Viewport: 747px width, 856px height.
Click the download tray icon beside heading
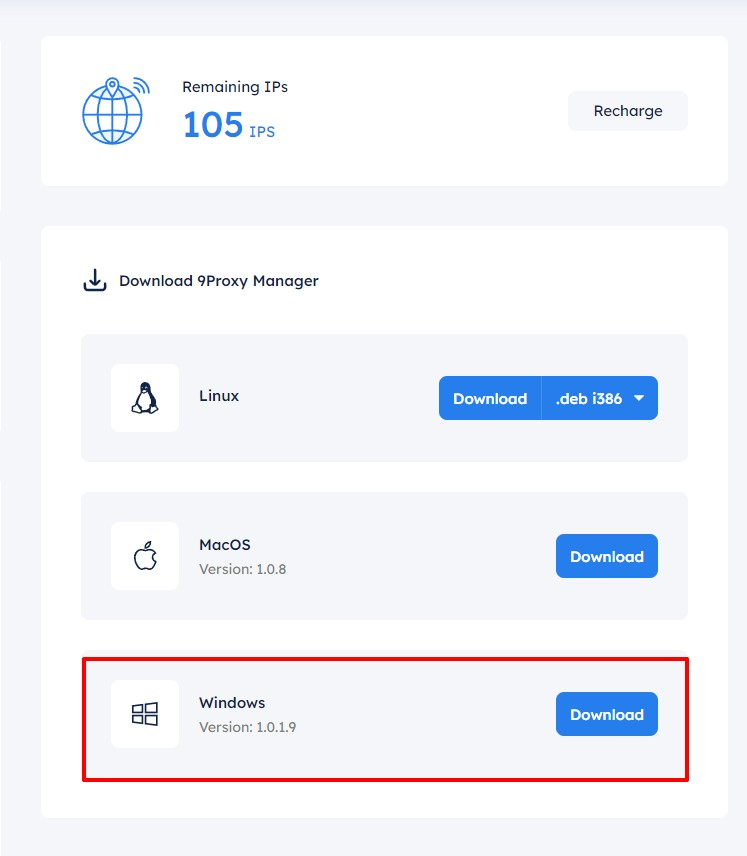tap(94, 281)
